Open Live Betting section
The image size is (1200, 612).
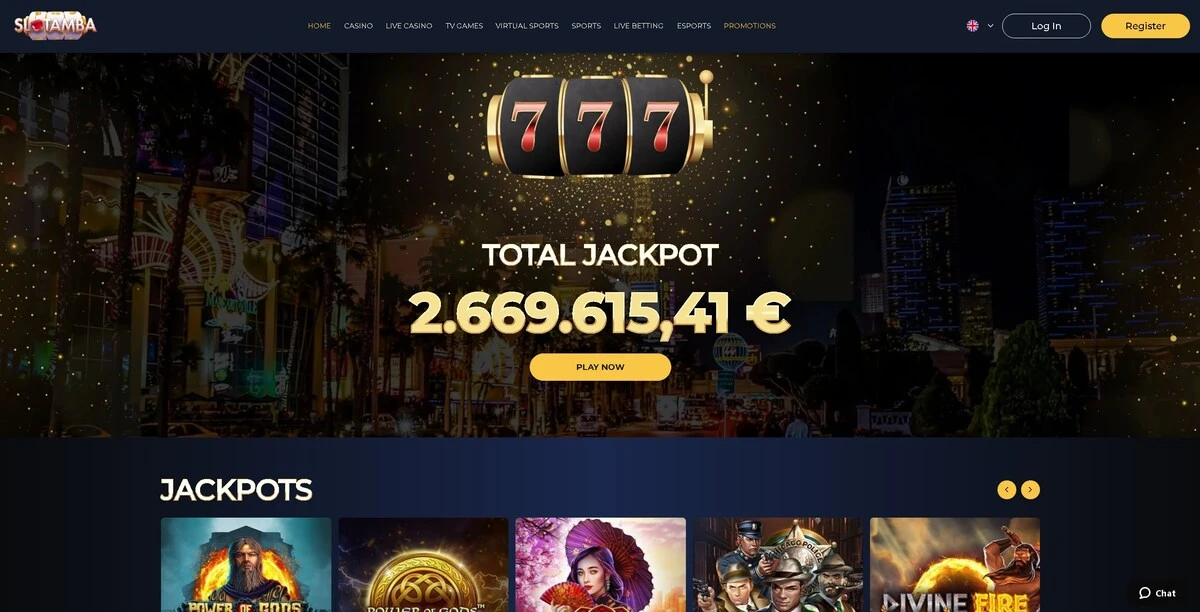point(638,26)
